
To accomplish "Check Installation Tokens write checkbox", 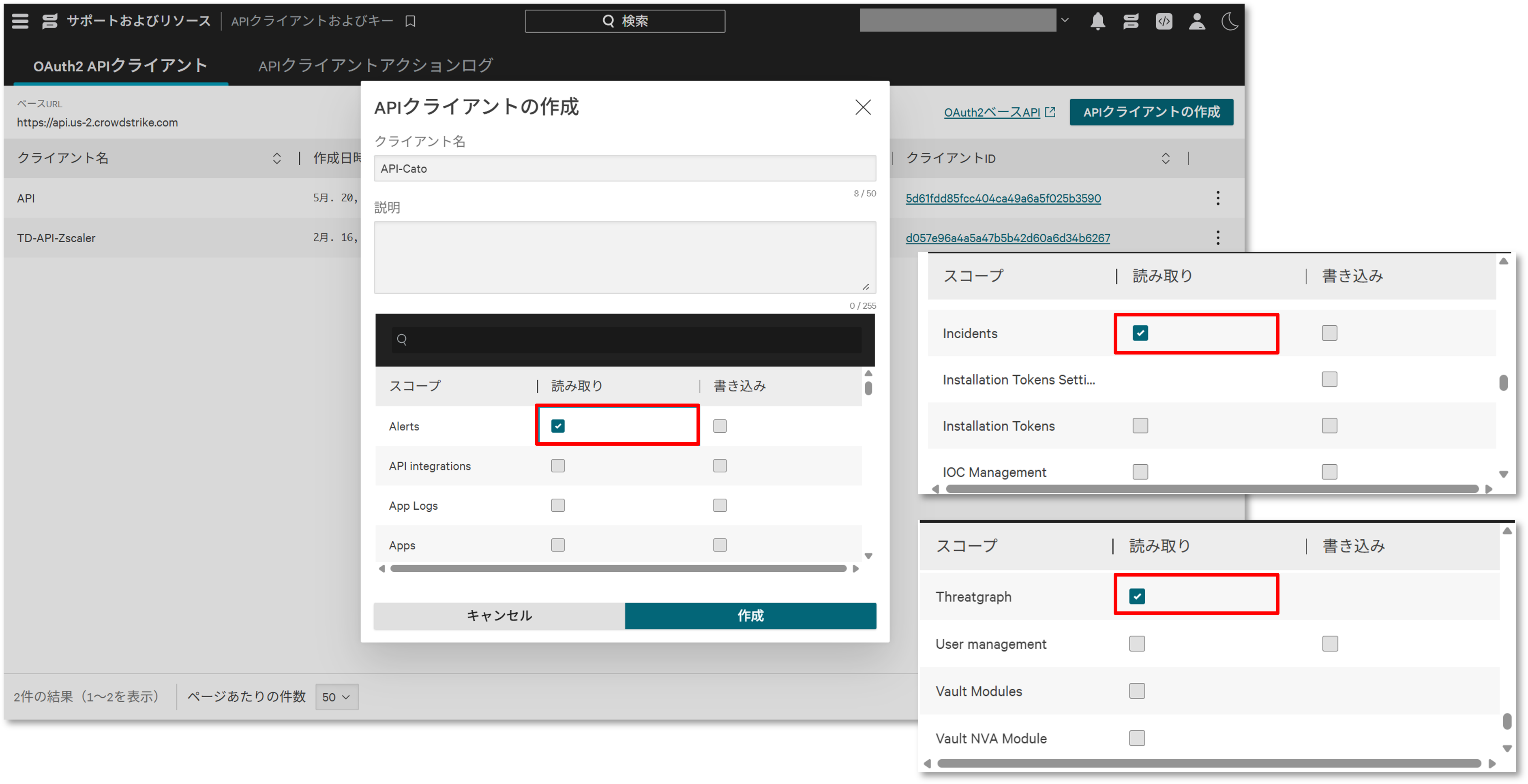I will point(1329,425).
